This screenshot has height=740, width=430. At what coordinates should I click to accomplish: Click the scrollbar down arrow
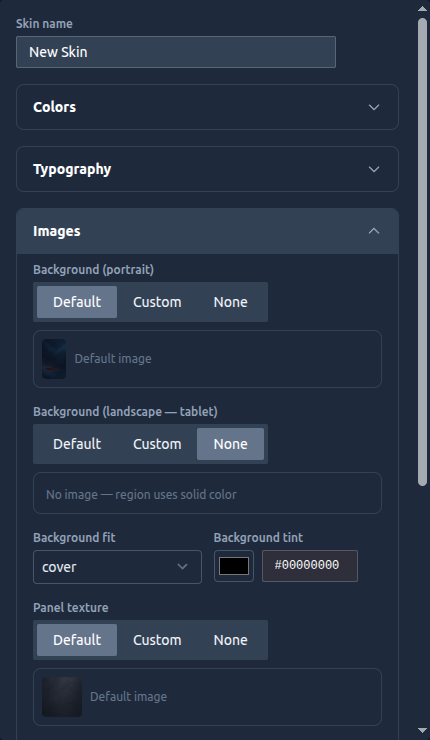422,731
